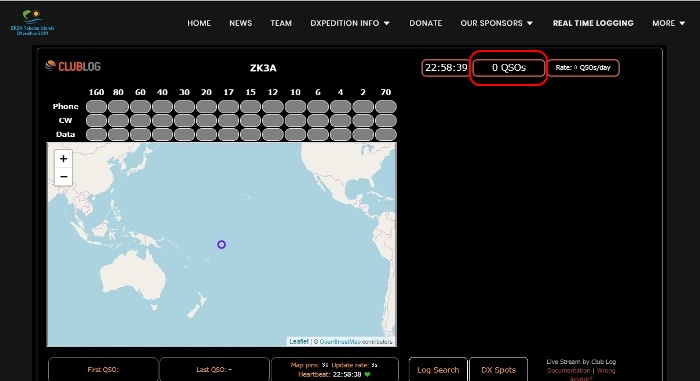Expand the OUR SPONSORS menu
700x381 pixels.
pyautogui.click(x=496, y=23)
